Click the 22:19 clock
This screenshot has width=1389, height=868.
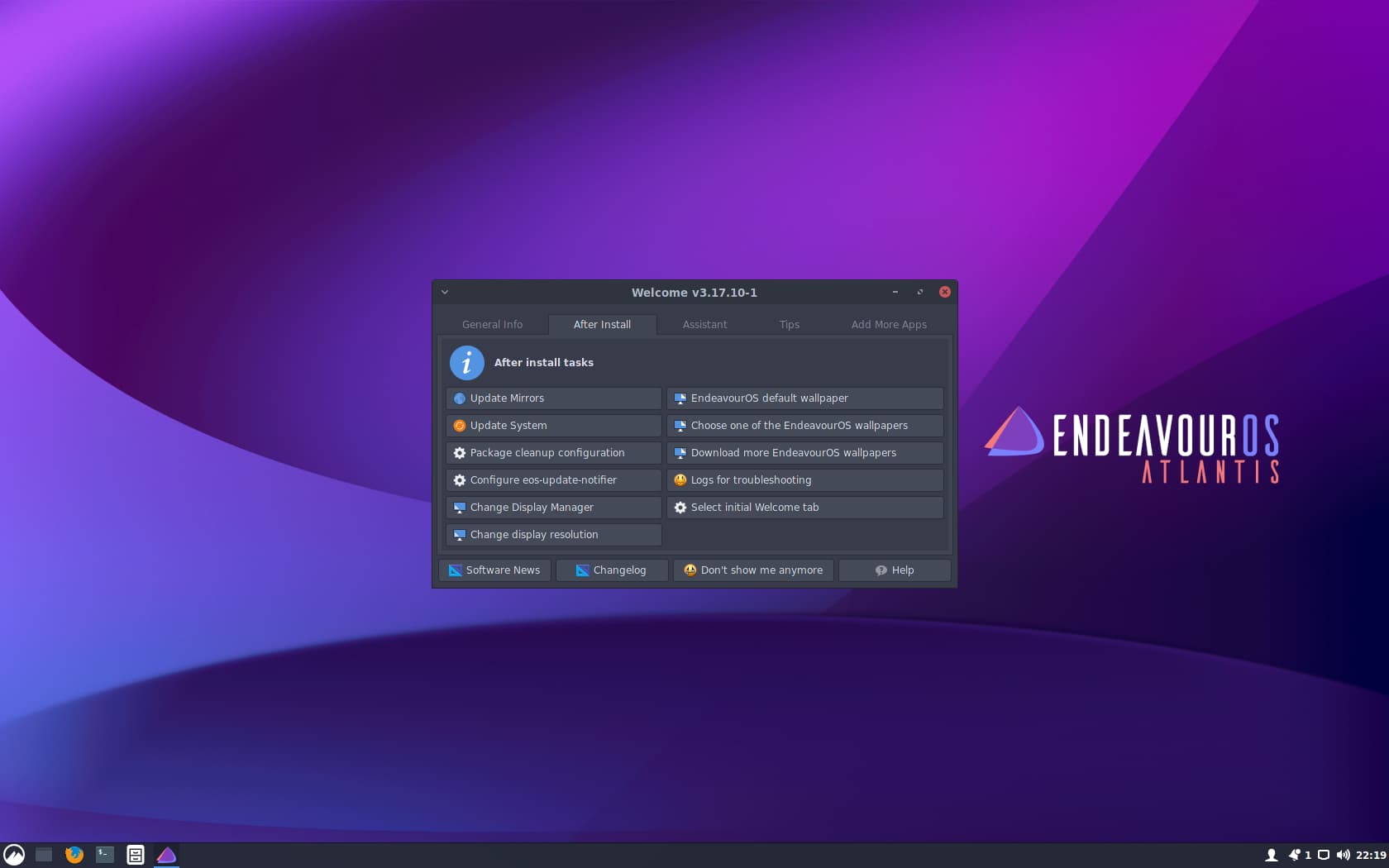pos(1371,856)
